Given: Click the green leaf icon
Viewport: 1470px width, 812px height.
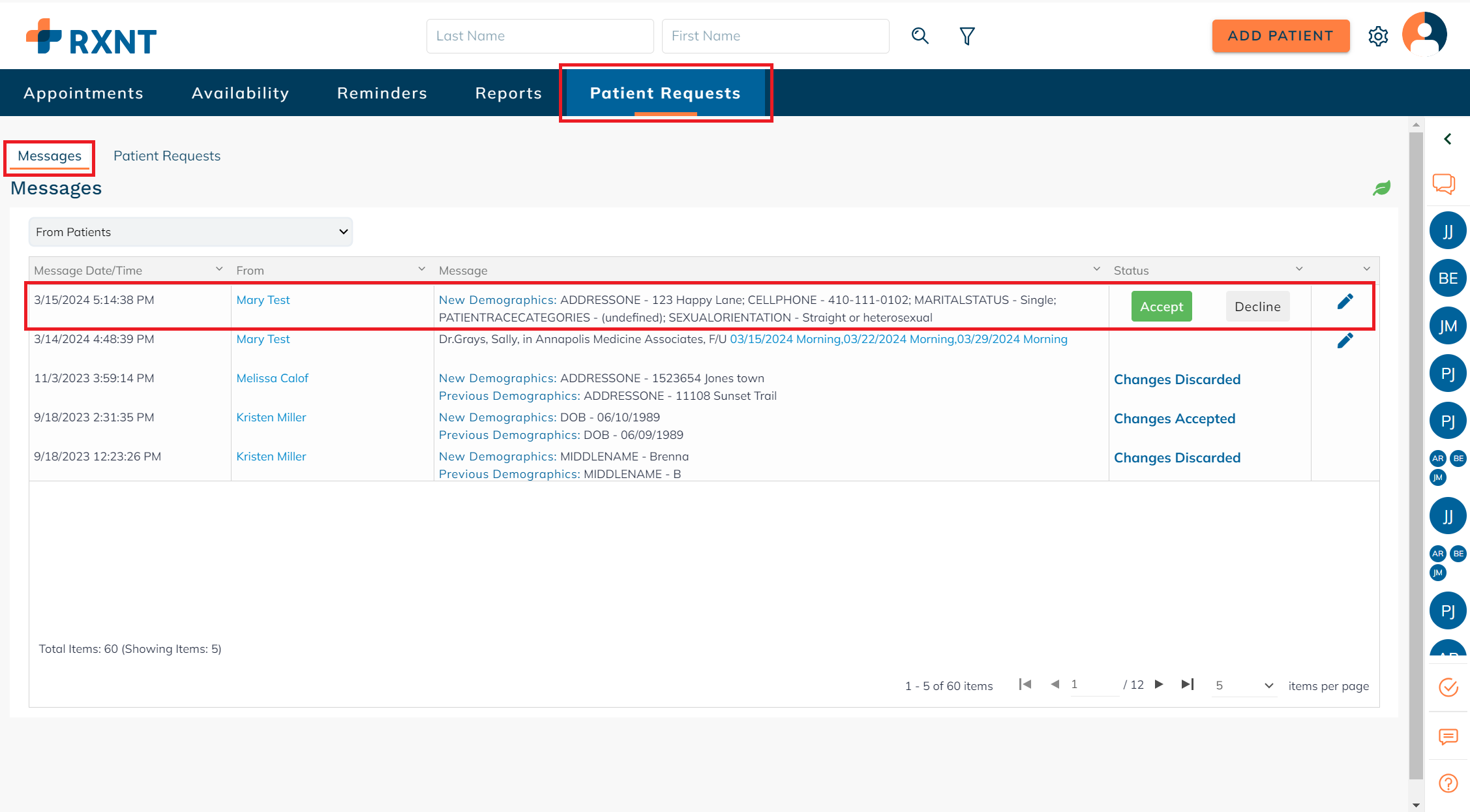Looking at the screenshot, I should pos(1381,188).
